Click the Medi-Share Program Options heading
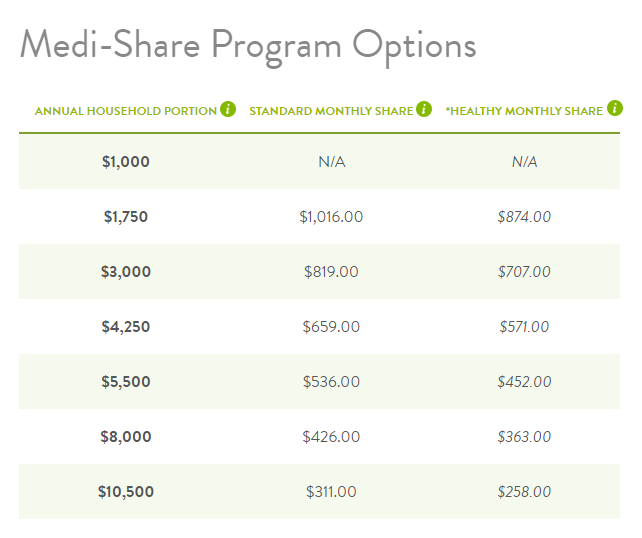Screen dimensions: 642x538 tap(248, 46)
